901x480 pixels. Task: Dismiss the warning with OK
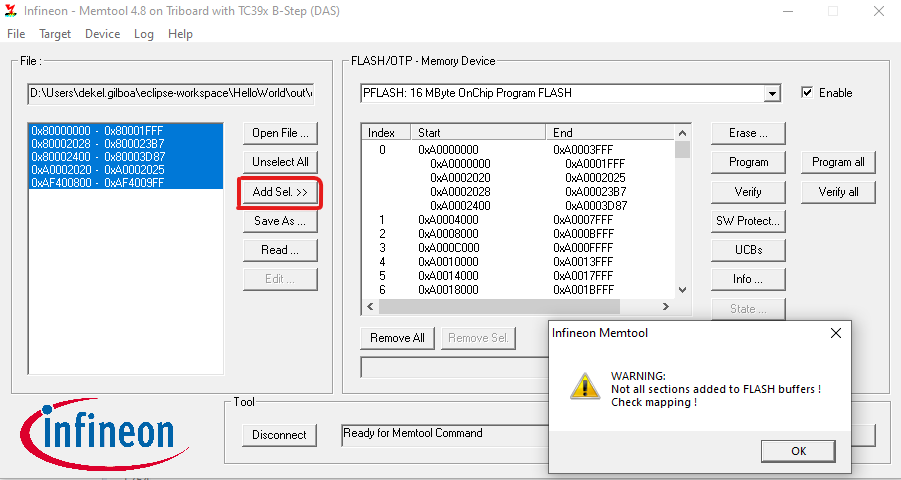(798, 451)
